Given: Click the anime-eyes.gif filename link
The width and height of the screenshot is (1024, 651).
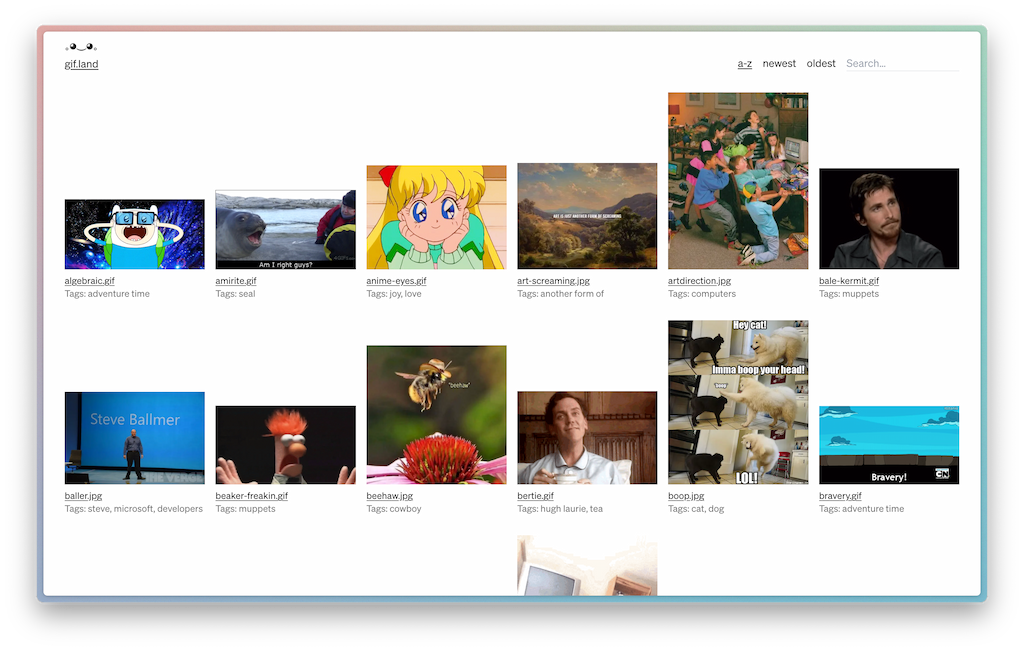Looking at the screenshot, I should (396, 281).
